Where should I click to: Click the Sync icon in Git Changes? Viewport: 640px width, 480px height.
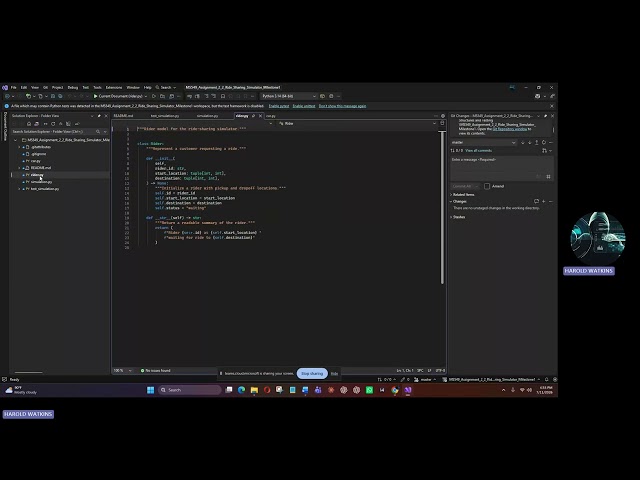pyautogui.click(x=544, y=142)
